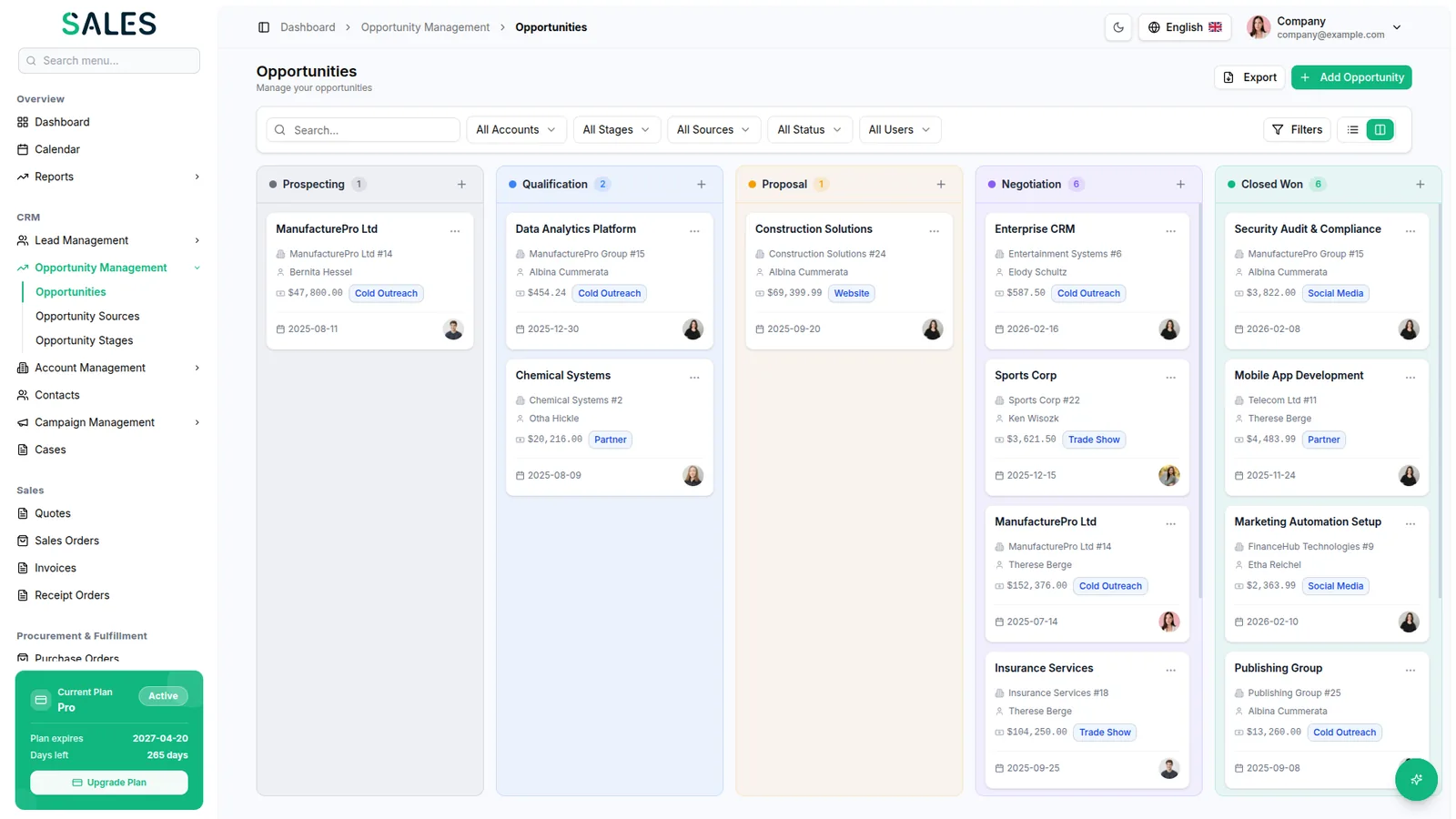The image size is (1456, 819).
Task: Add card to Closed Won column
Action: coord(1421,185)
